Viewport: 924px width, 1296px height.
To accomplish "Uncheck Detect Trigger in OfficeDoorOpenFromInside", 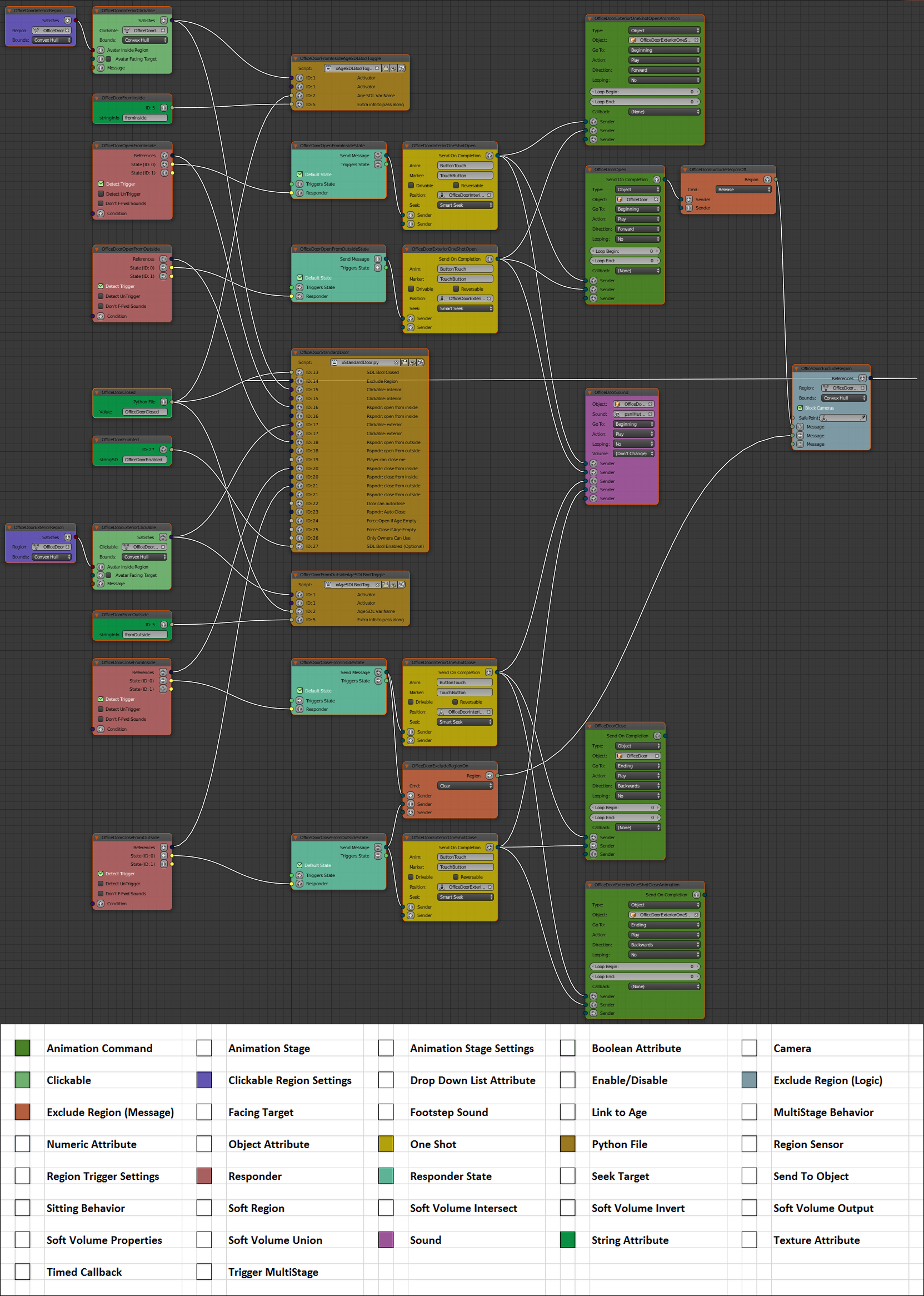I will tap(101, 184).
